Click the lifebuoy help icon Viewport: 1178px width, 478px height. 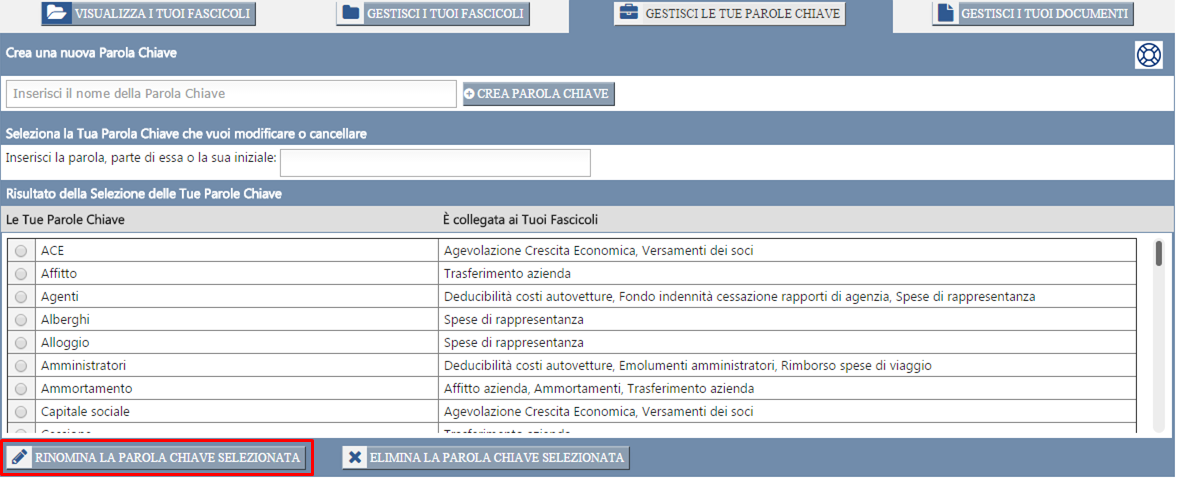pyautogui.click(x=1149, y=55)
